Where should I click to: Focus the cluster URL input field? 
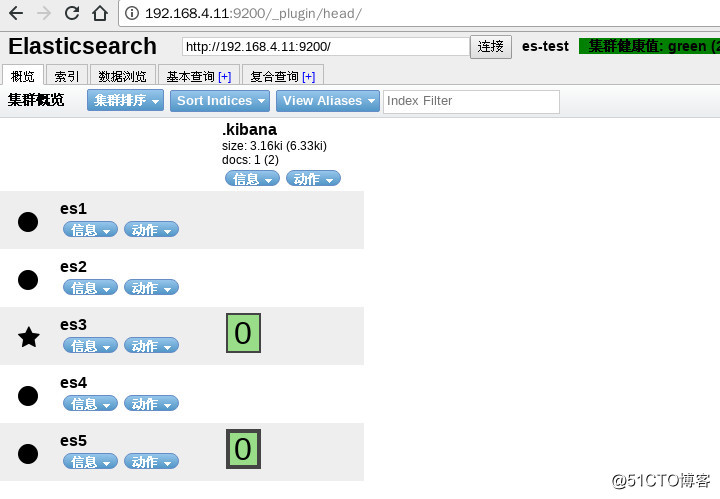click(326, 47)
